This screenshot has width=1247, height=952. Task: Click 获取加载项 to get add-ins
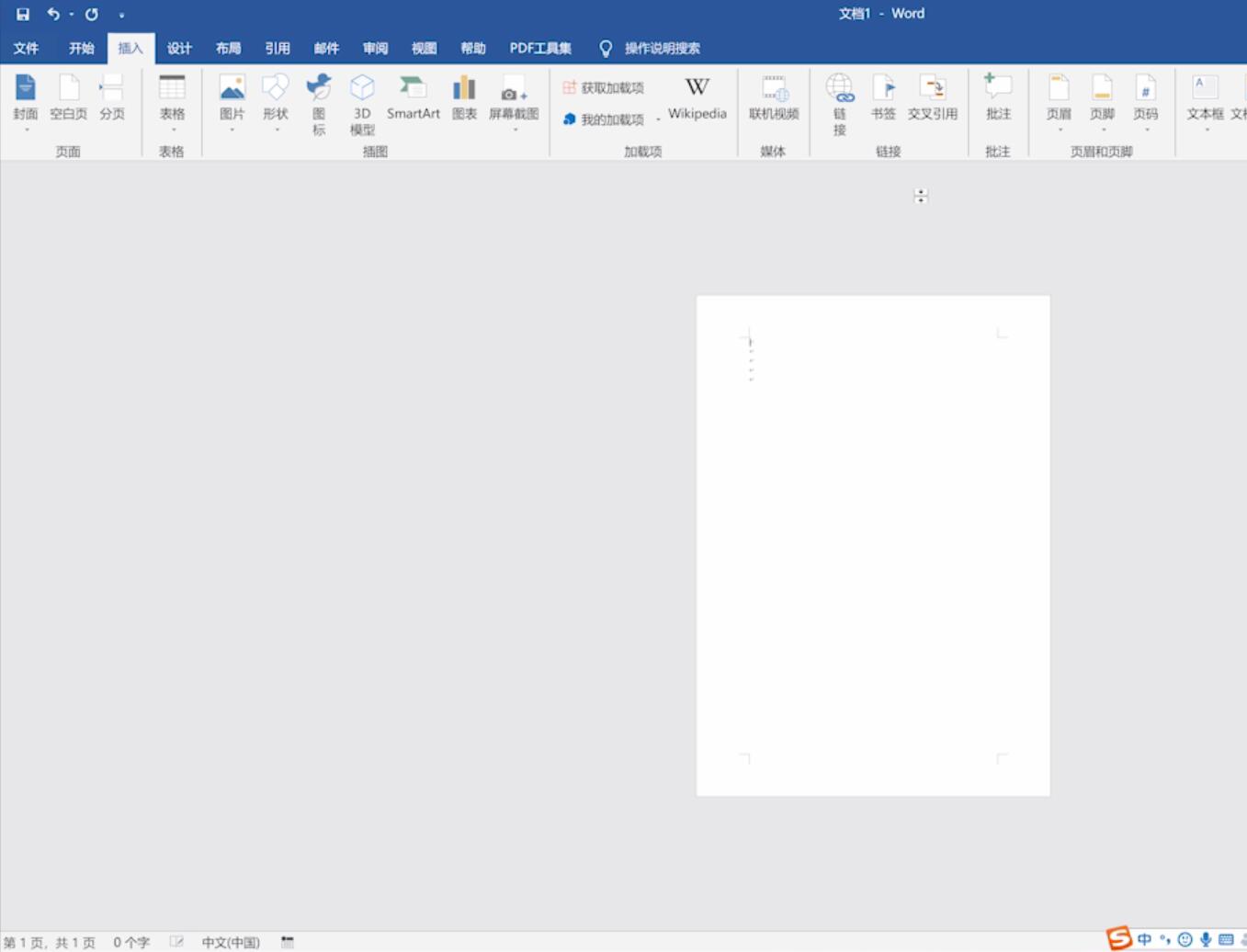tap(604, 88)
